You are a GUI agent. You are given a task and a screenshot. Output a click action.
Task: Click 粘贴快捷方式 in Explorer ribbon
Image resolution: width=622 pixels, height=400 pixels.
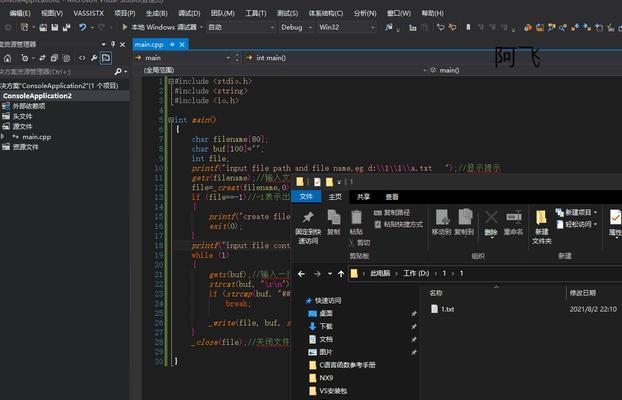[x=398, y=224]
